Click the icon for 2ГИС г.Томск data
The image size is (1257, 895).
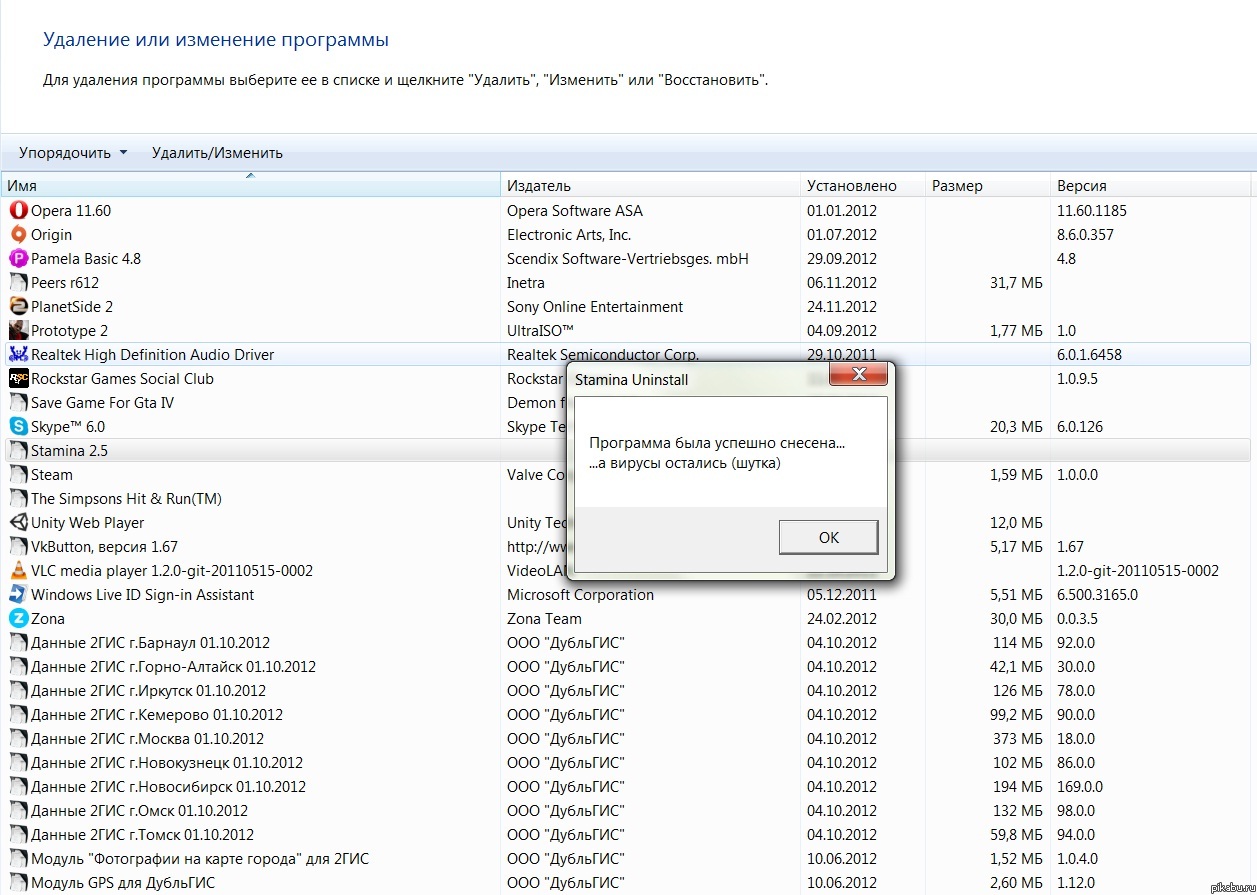coord(18,834)
